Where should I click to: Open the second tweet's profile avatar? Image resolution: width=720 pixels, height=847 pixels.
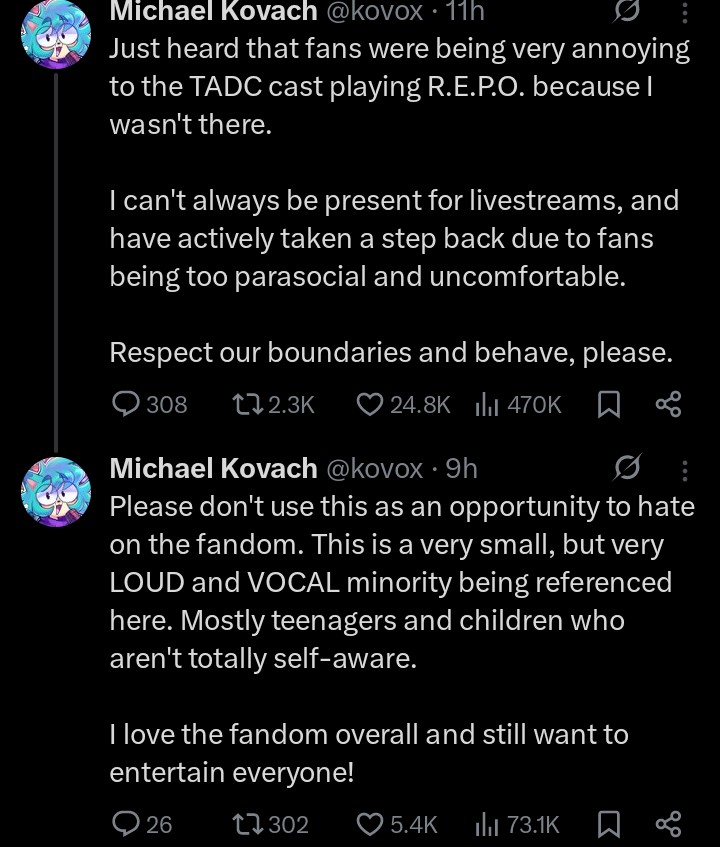pyautogui.click(x=56, y=491)
